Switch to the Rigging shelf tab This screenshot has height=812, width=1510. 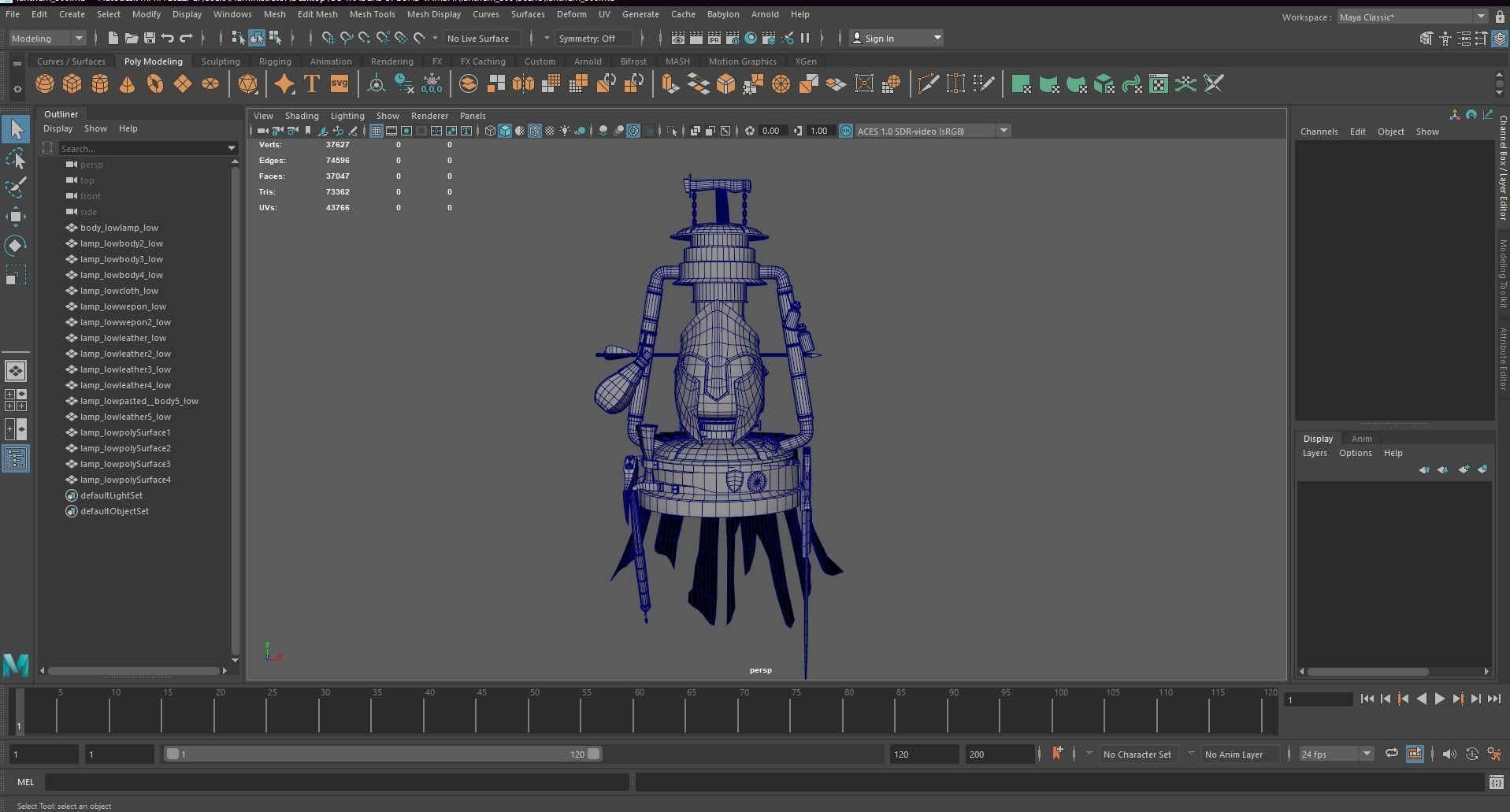pyautogui.click(x=275, y=61)
